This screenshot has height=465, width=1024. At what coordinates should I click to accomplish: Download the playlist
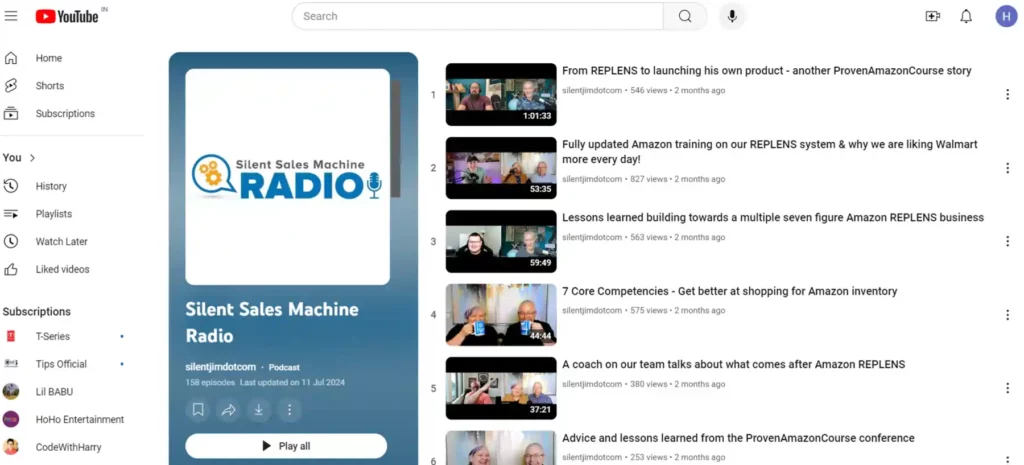tap(259, 409)
